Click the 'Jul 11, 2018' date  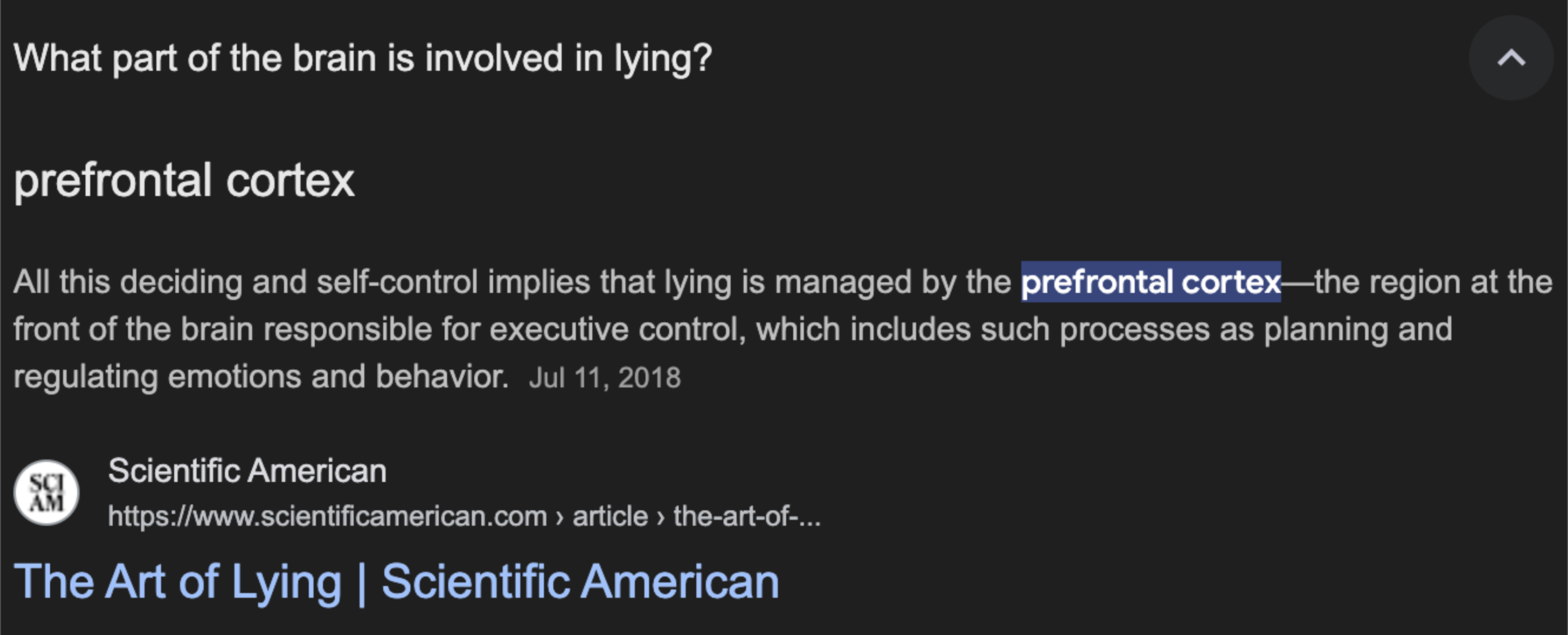point(604,377)
